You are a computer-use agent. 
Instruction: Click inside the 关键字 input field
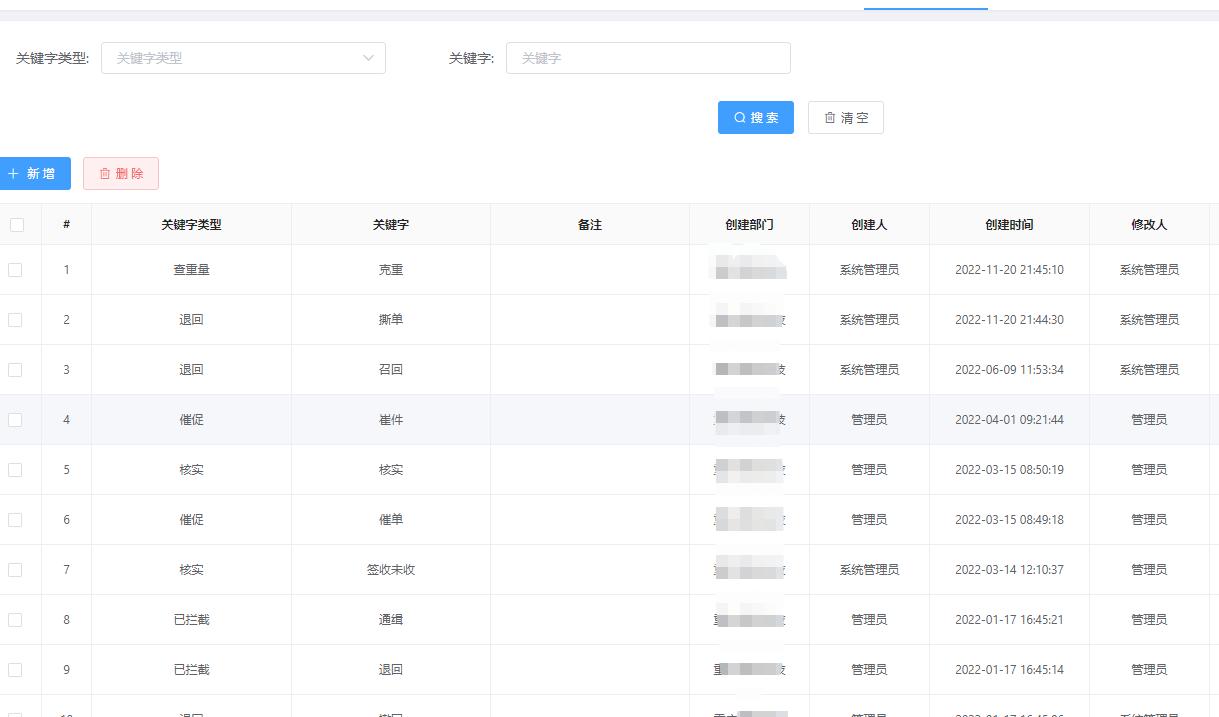pyautogui.click(x=648, y=58)
